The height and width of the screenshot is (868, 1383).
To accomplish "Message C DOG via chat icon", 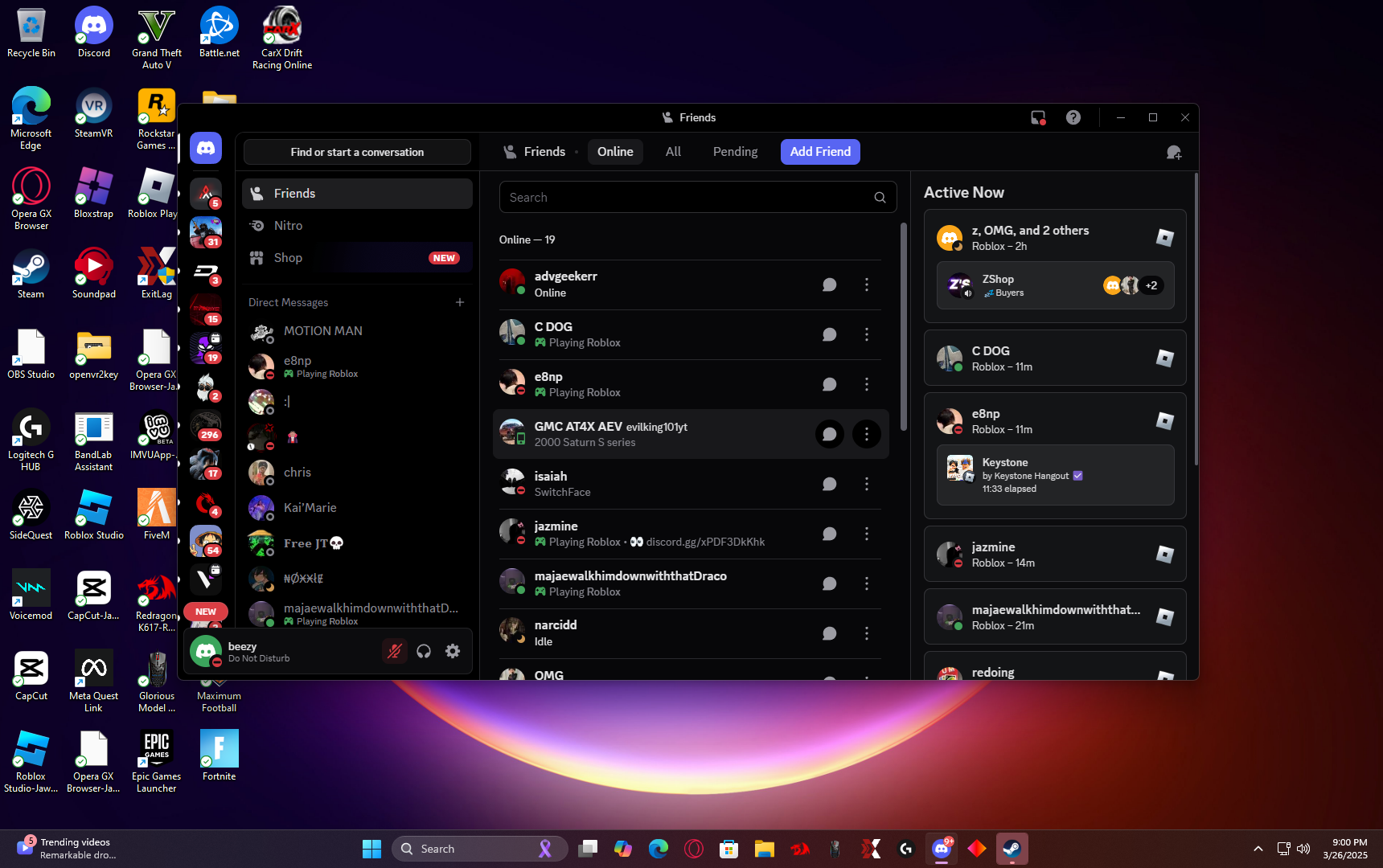I will point(830,334).
